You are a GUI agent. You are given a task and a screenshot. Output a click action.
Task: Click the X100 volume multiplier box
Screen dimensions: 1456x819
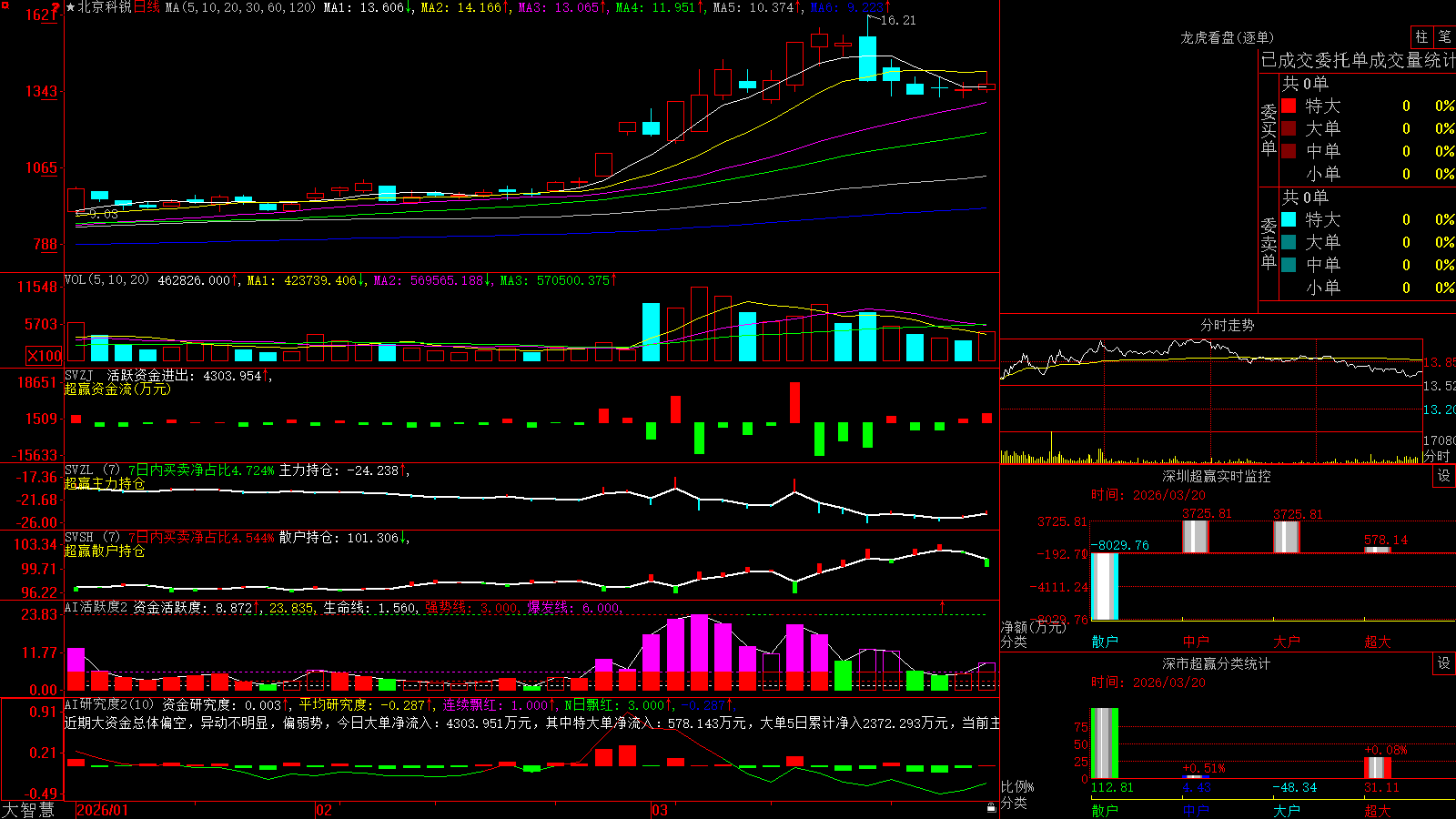[x=44, y=356]
